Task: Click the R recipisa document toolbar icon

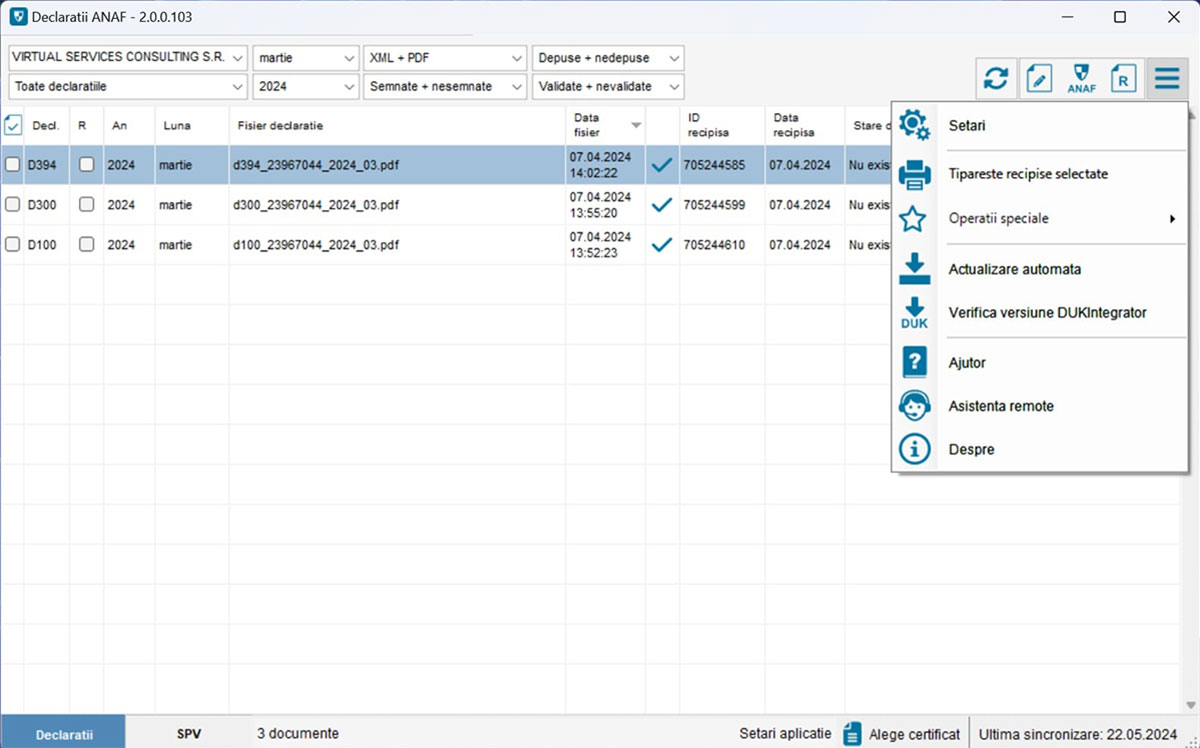Action: (x=1124, y=78)
